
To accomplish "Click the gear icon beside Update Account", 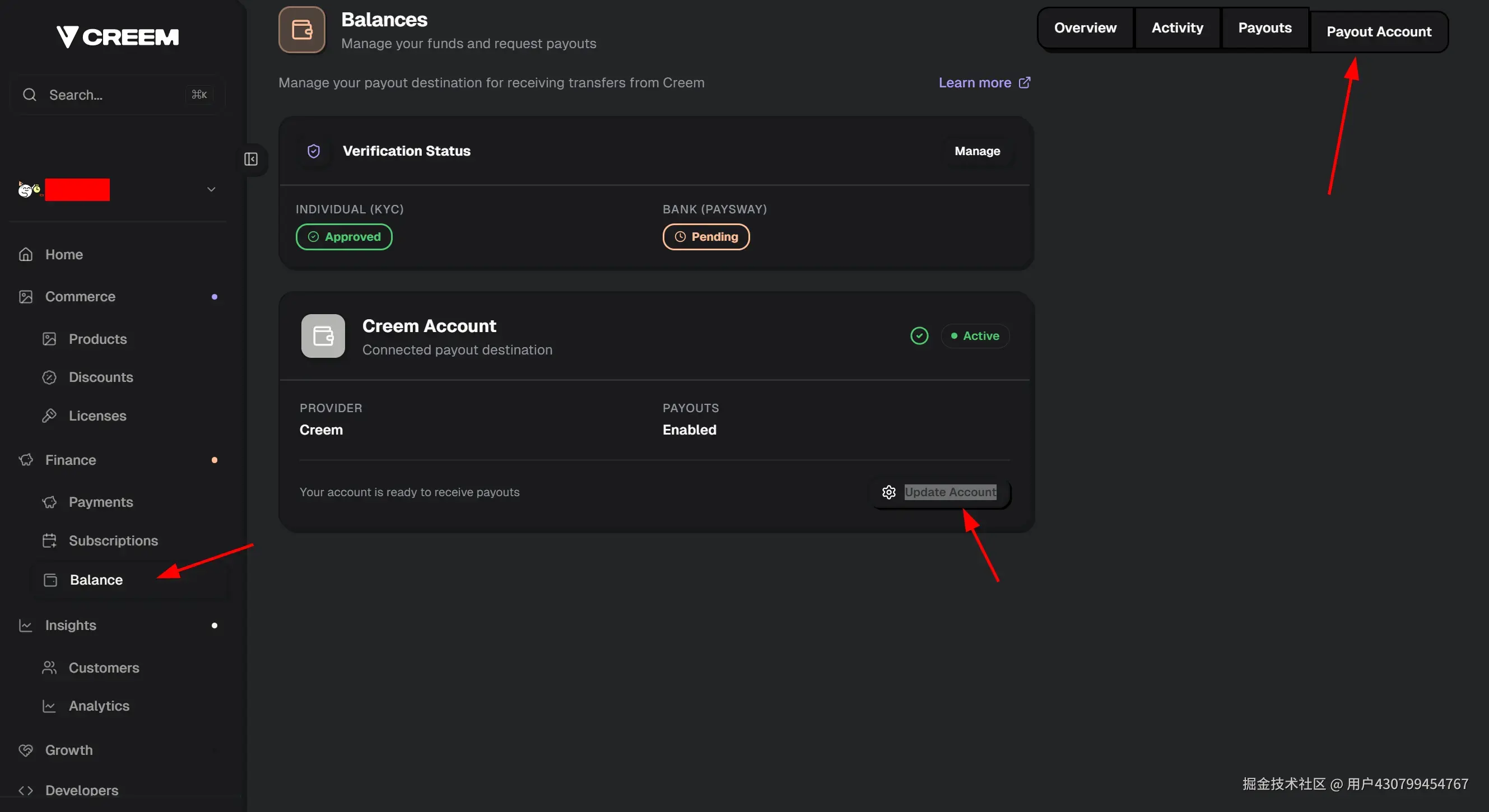I will (889, 492).
